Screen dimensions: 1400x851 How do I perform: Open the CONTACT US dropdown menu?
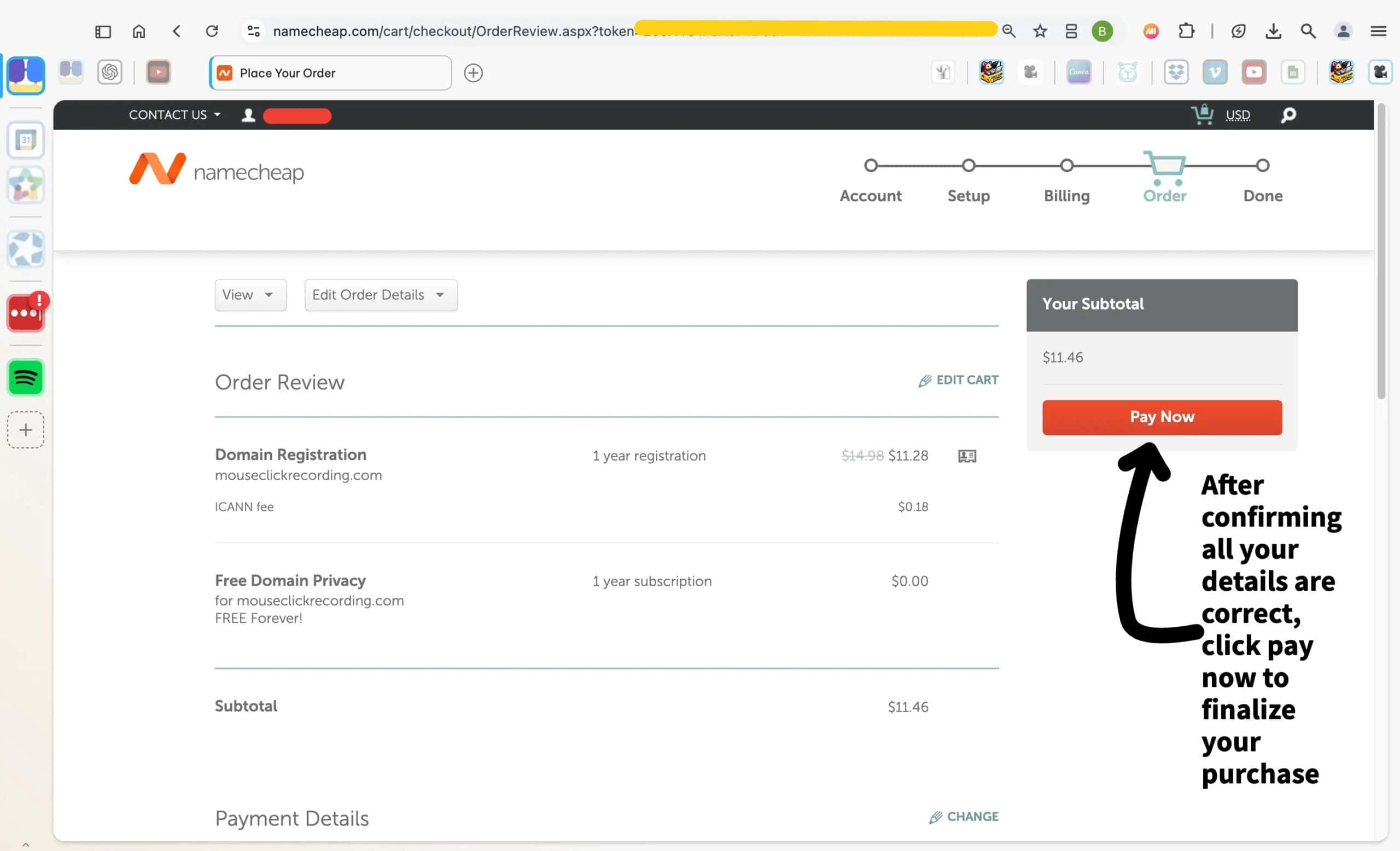[x=174, y=115]
